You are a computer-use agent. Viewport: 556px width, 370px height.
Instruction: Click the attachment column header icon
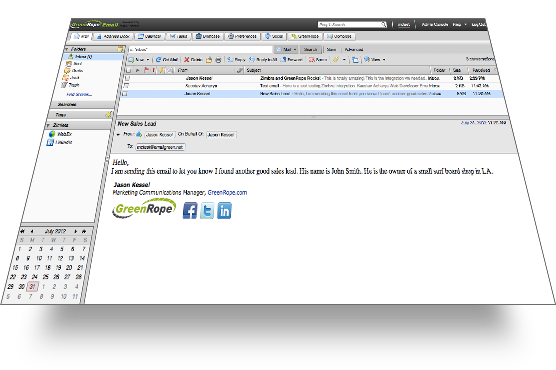point(170,70)
